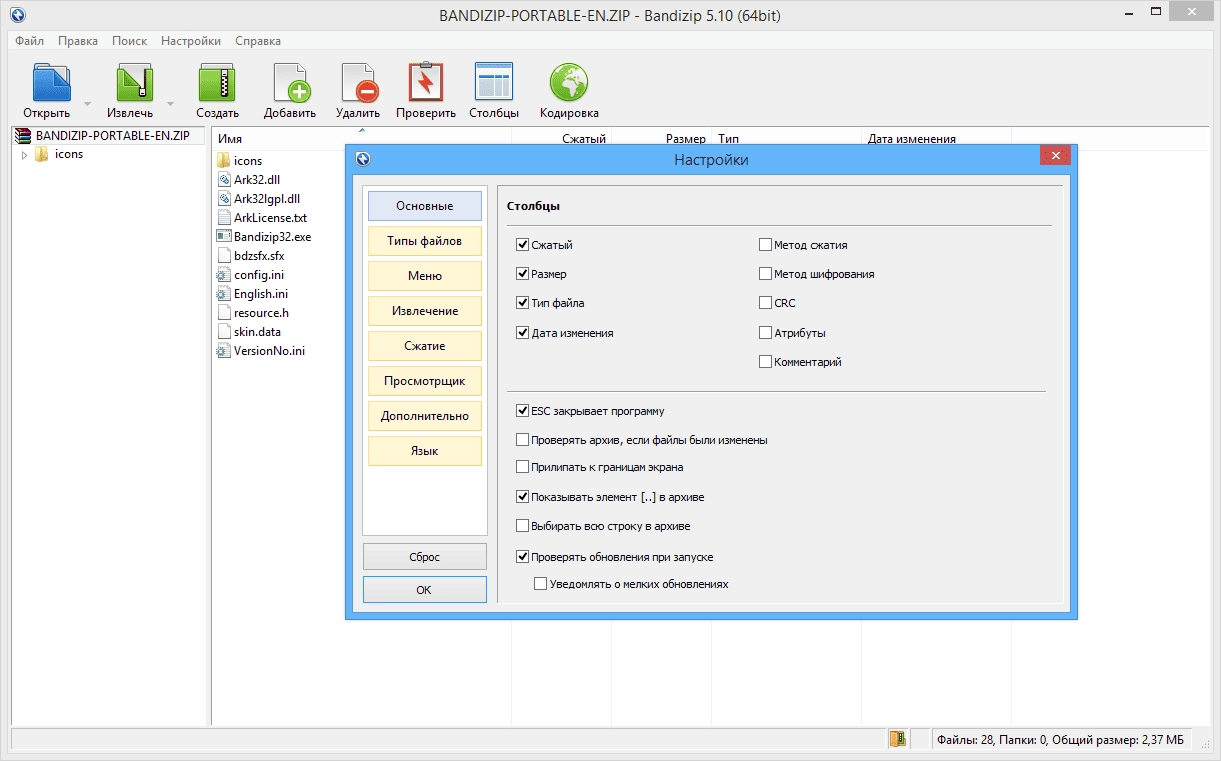1221x761 pixels.
Task: Click the Bandizip icon in main title bar
Action: tap(18, 14)
